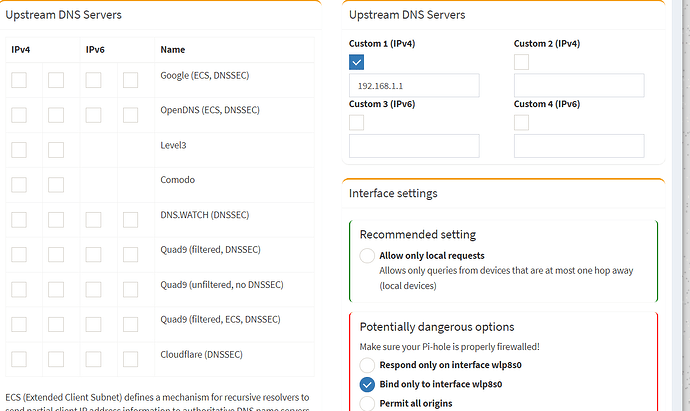Viewport: 690px width, 411px height.
Task: Check the first IPv6 box for Cloudflare
Action: click(93, 359)
